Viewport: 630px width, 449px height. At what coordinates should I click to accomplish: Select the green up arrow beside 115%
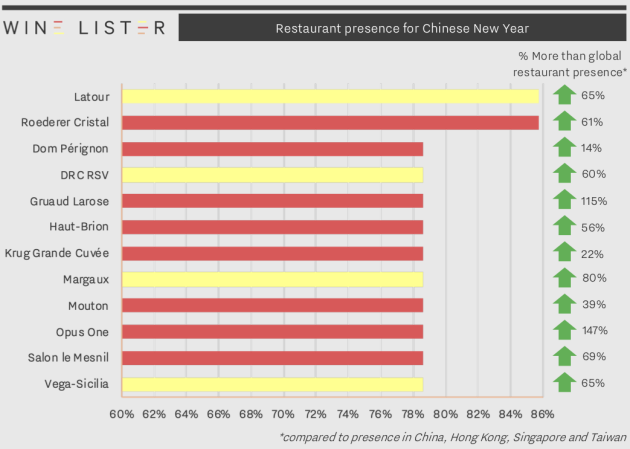[x=565, y=200]
